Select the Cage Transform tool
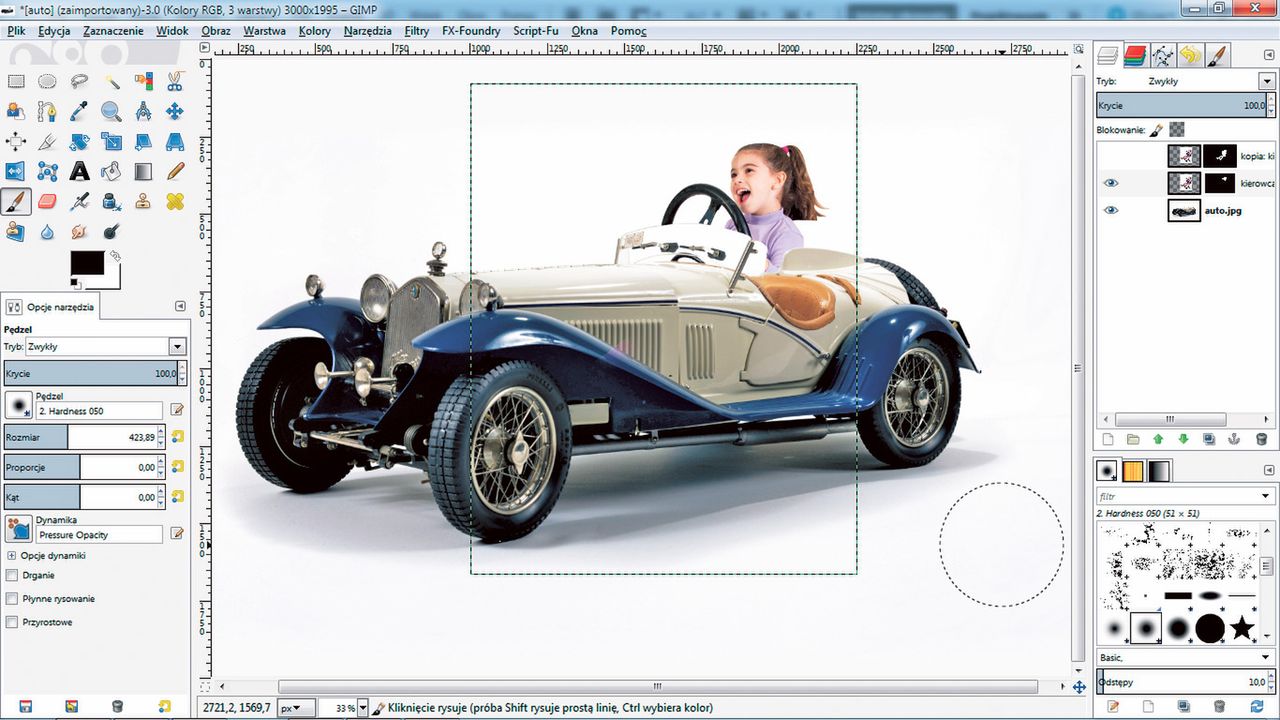 (47, 172)
